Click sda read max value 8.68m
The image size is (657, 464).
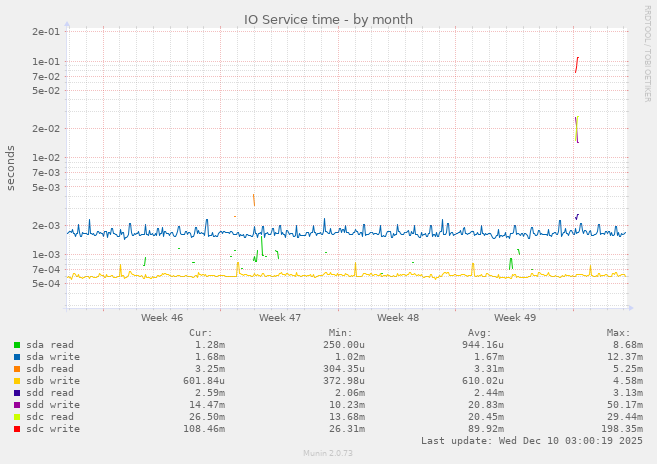[628, 345]
